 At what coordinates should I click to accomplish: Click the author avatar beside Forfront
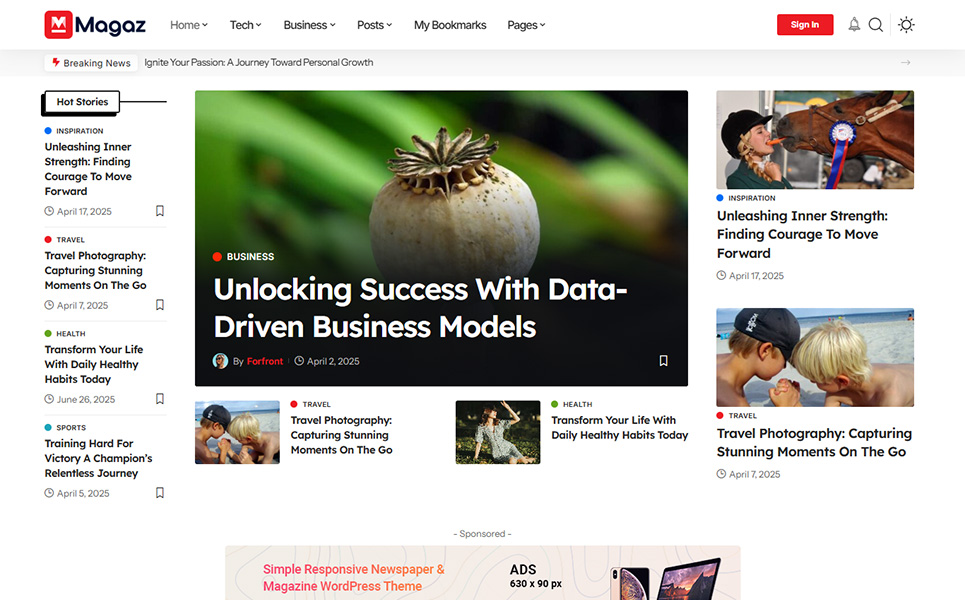[x=220, y=361]
